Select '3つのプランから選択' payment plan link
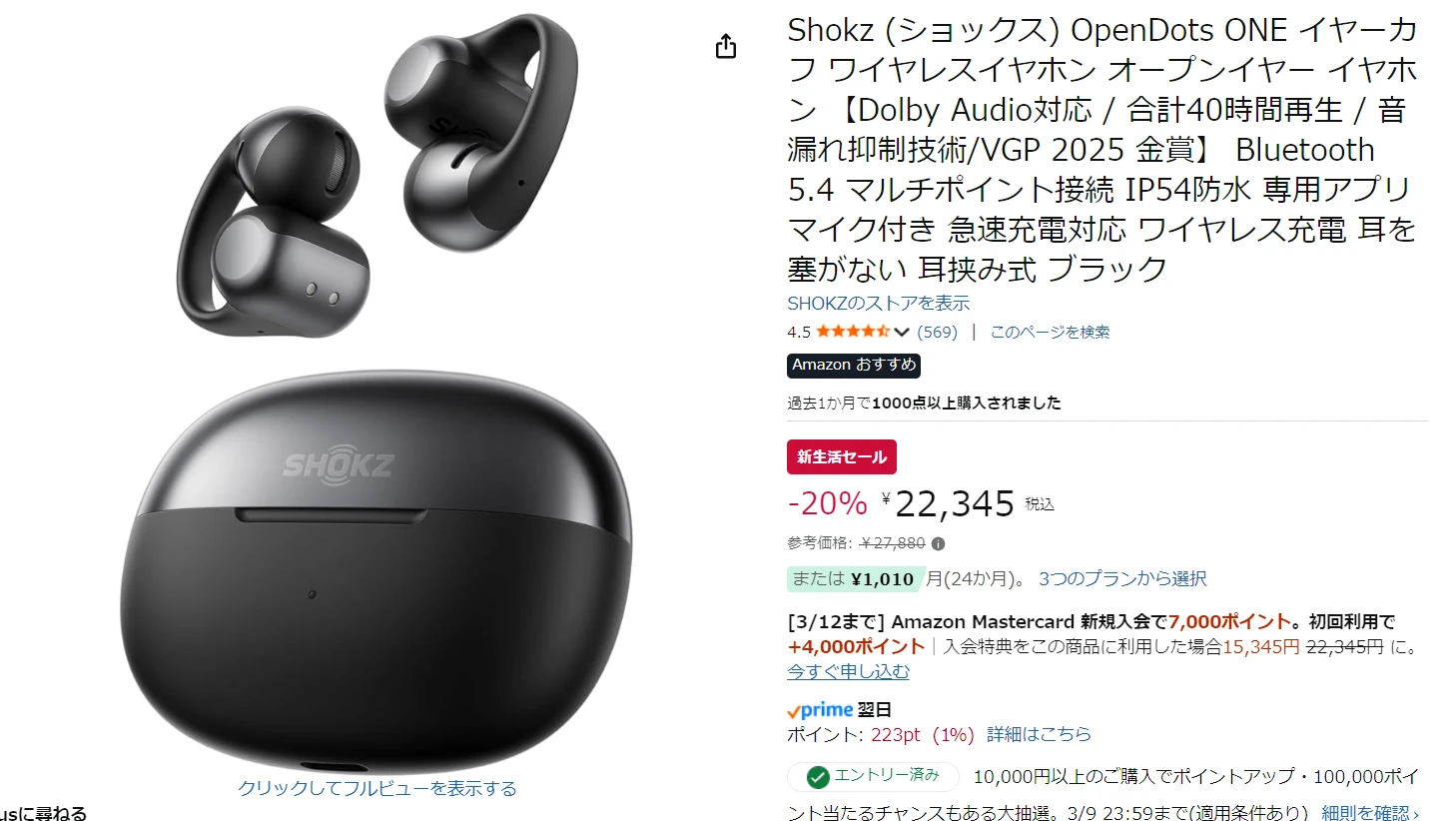The image size is (1456, 821). pos(1122,578)
